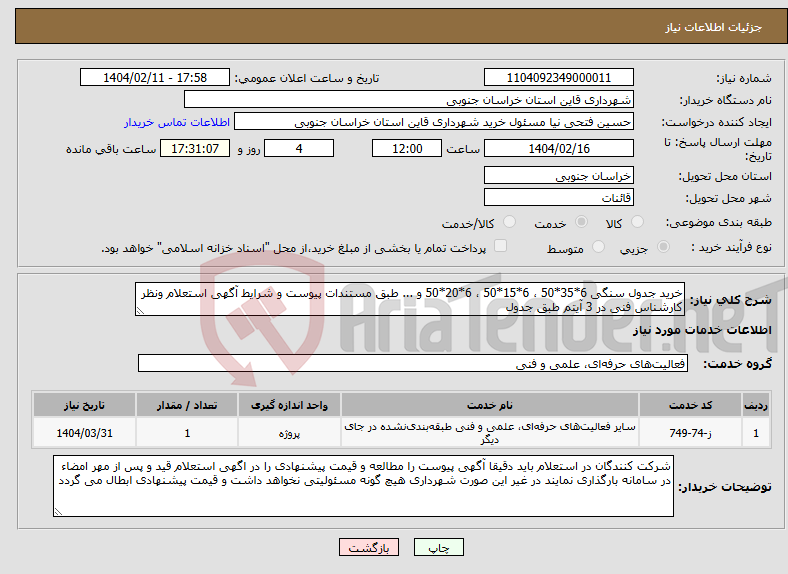Click the remaining time 17:31:07 field
Viewport: 788px width, 574px height.
pos(195,148)
